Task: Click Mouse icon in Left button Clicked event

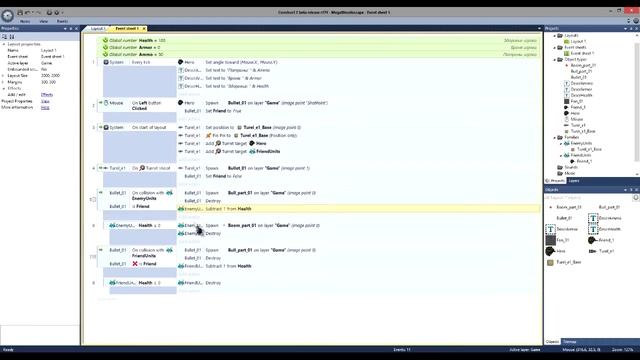Action: point(106,103)
